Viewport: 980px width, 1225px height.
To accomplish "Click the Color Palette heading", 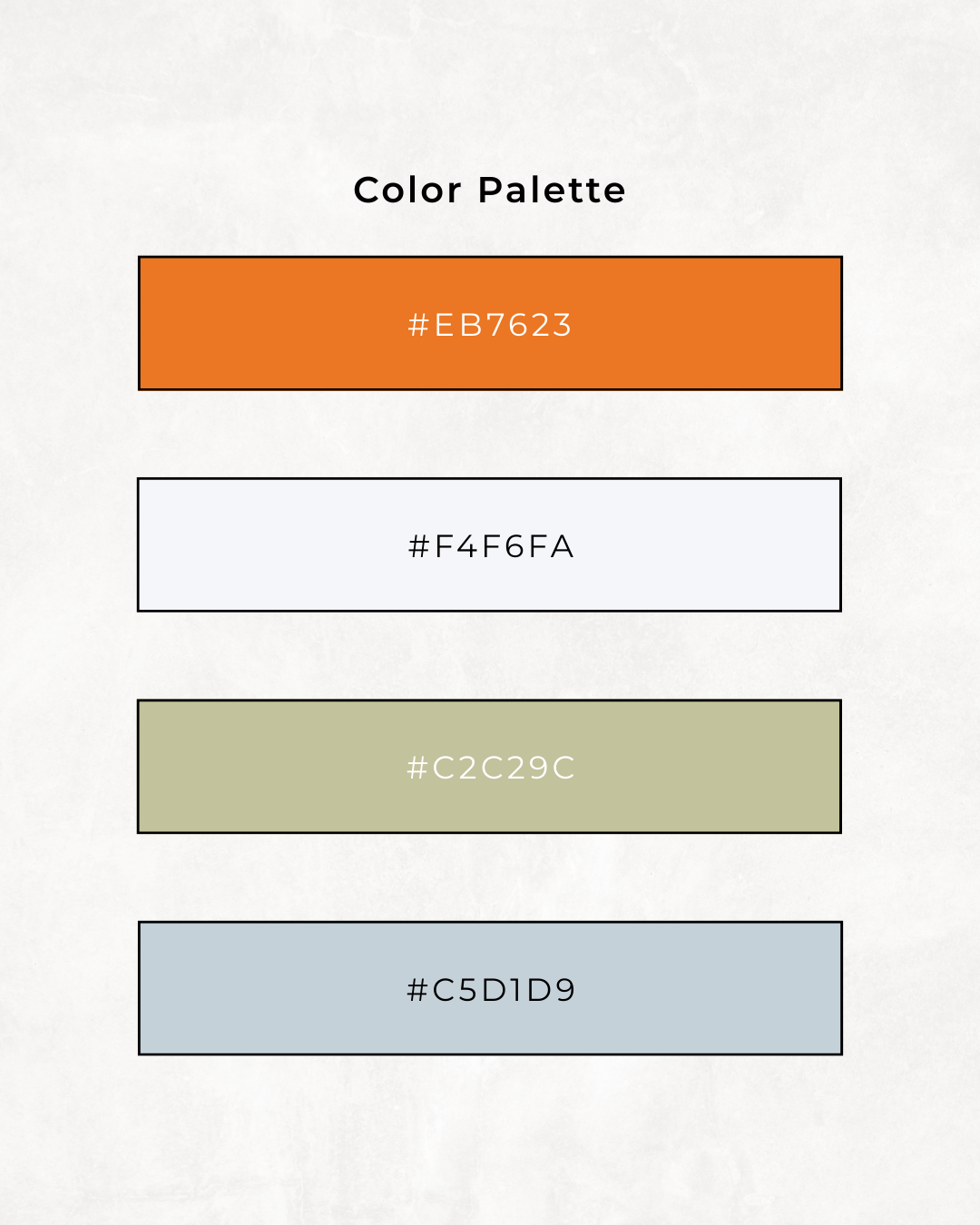I will click(490, 190).
